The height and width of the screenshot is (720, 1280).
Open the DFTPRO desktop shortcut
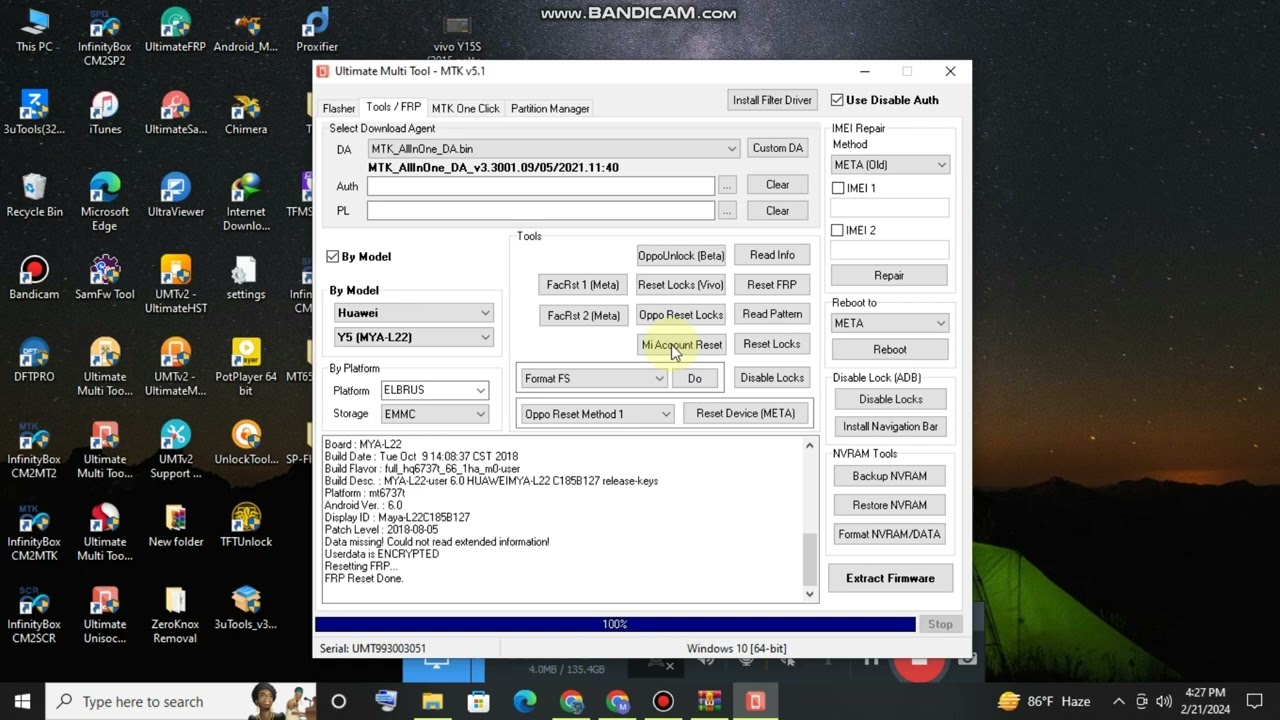coord(34,360)
